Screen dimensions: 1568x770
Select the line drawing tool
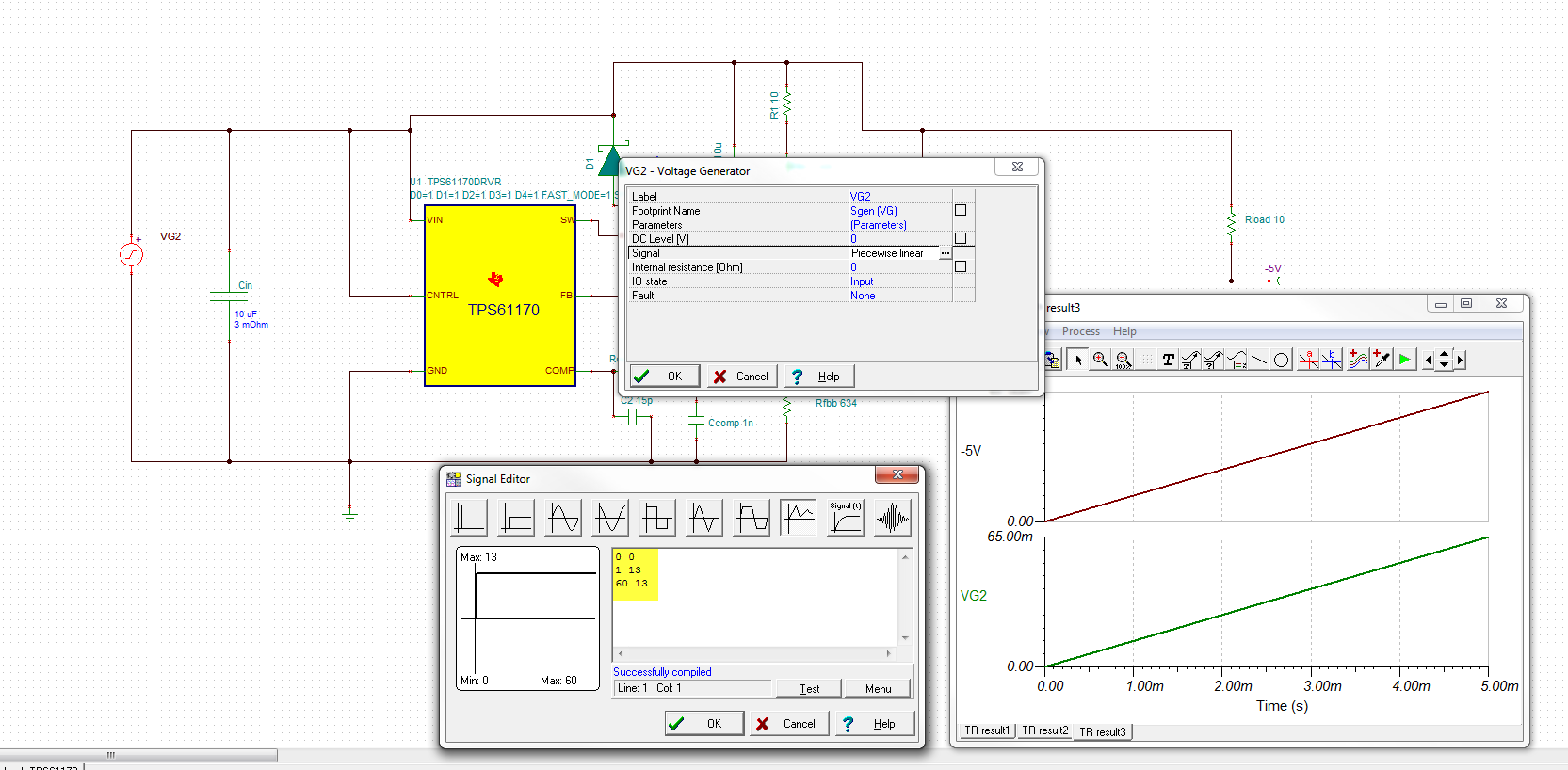[1258, 360]
